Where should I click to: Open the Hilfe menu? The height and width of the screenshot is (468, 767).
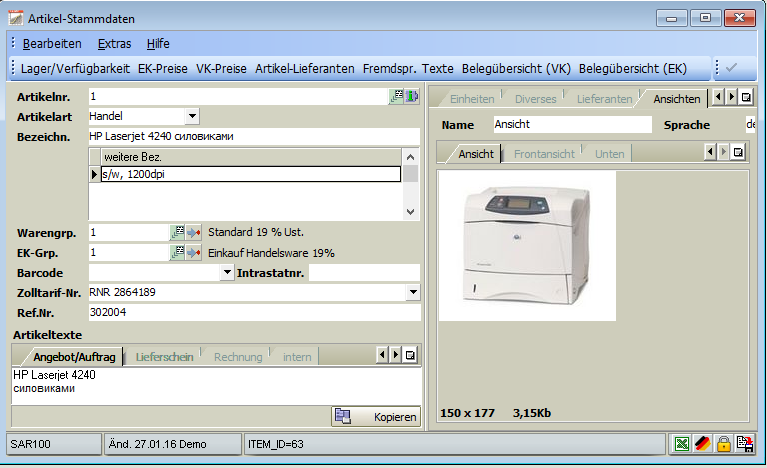(158, 44)
